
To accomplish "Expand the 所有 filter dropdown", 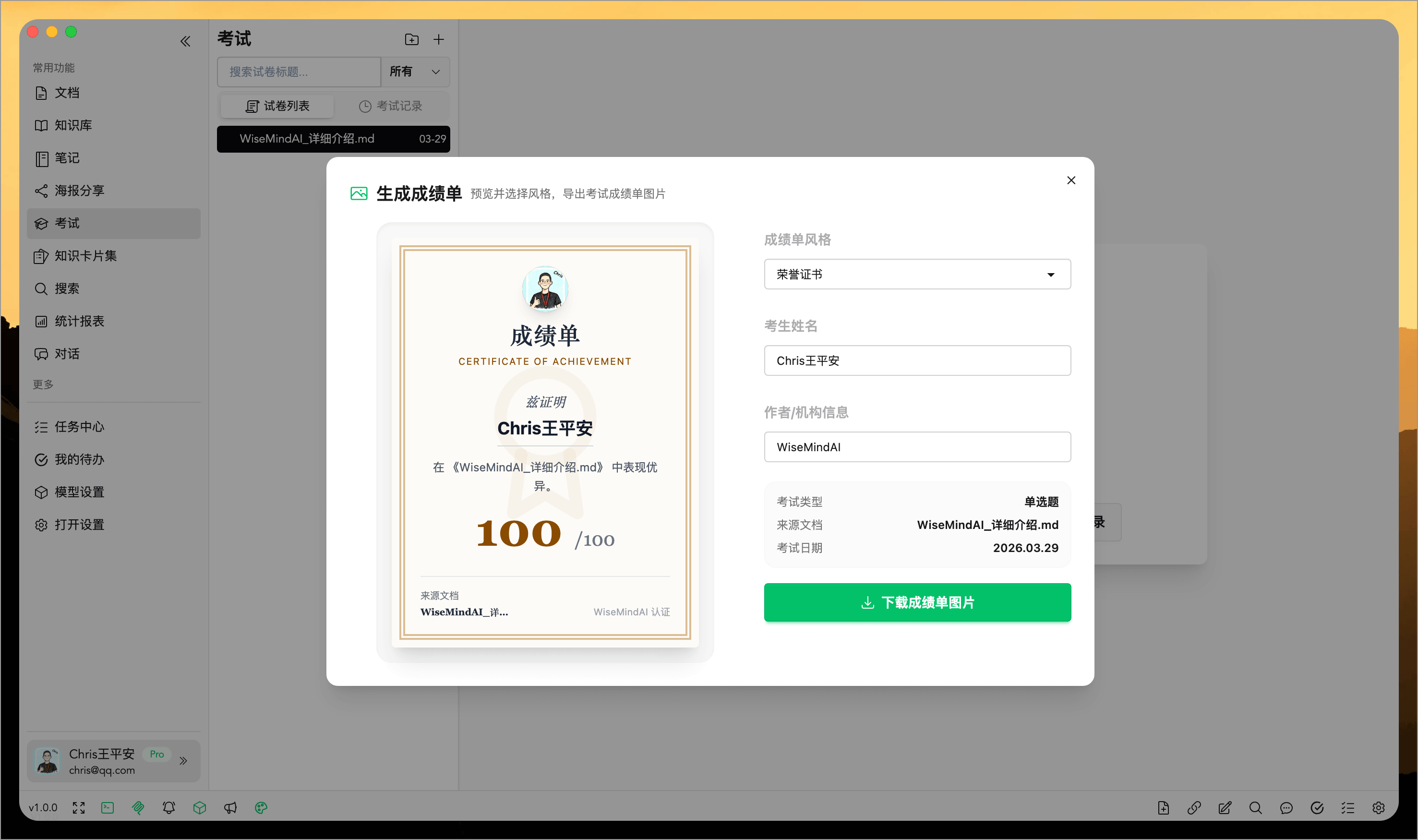I will tap(415, 72).
